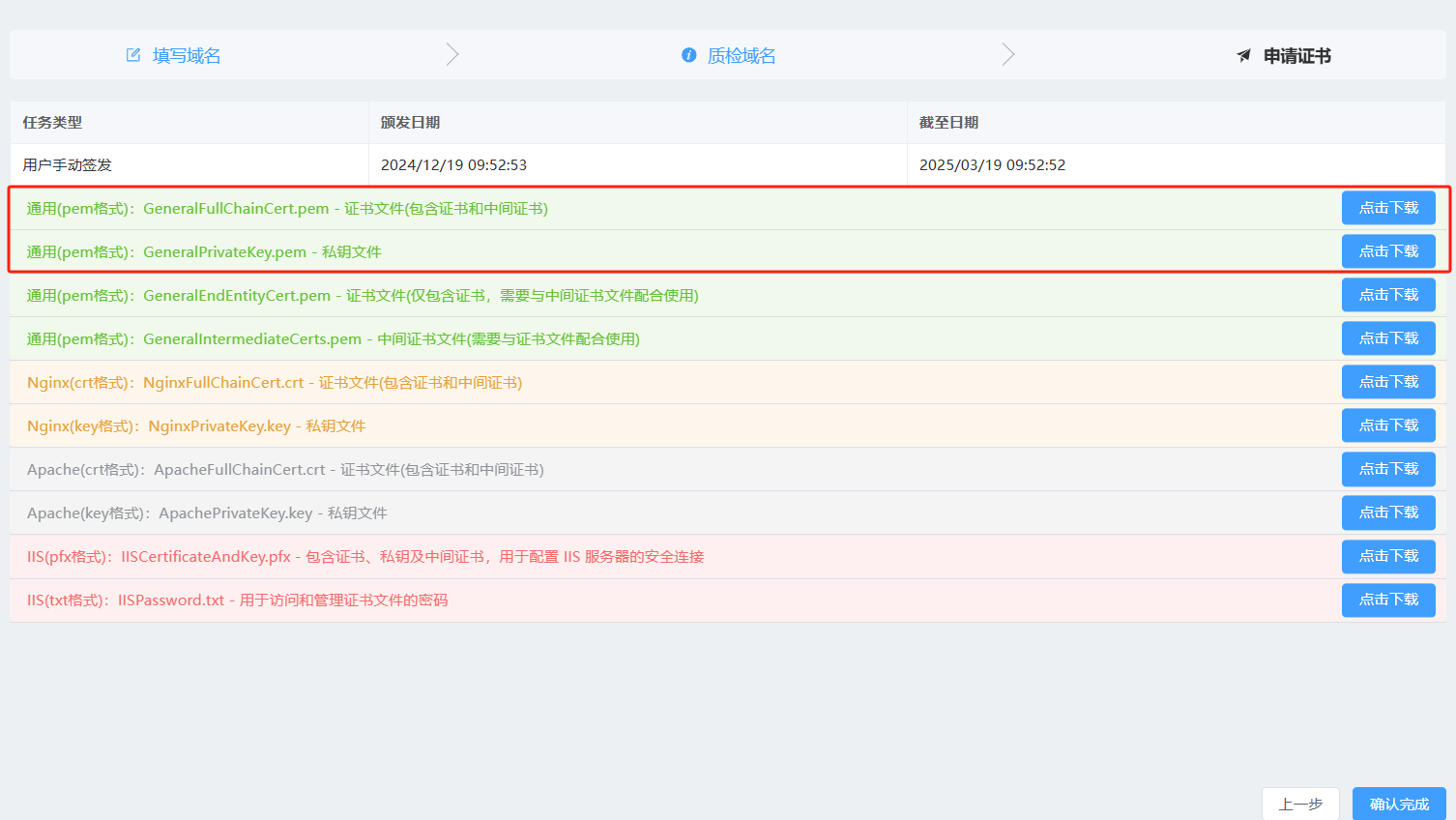This screenshot has height=820, width=1456.
Task: Download IISCertificateAndKey.pfx file
Action: click(x=1387, y=556)
